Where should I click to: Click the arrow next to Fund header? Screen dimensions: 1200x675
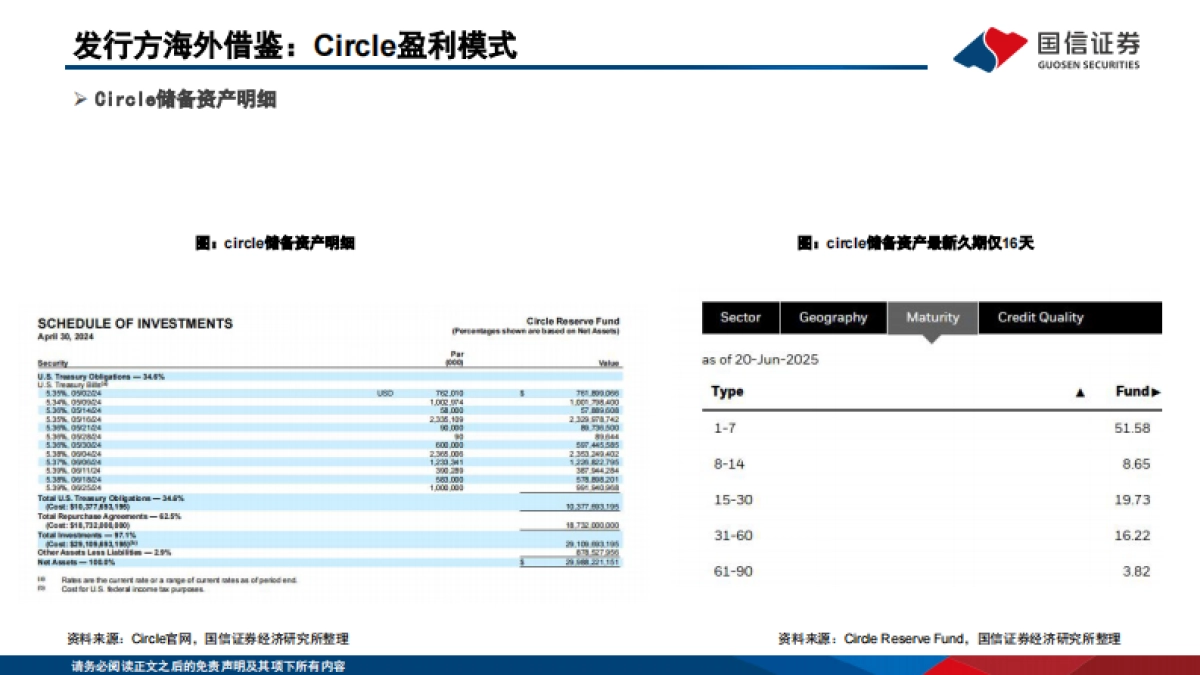click(1157, 392)
